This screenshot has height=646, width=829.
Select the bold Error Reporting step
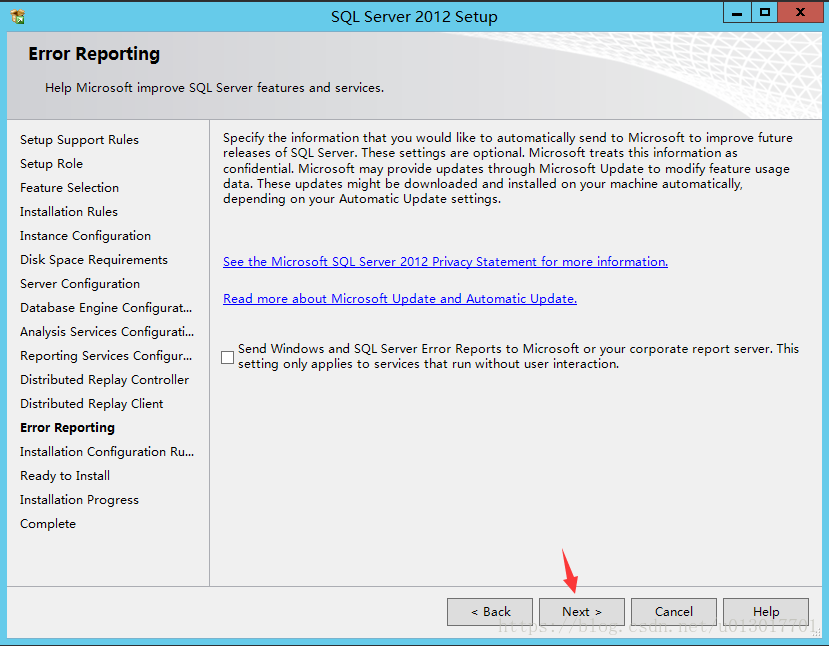[67, 428]
